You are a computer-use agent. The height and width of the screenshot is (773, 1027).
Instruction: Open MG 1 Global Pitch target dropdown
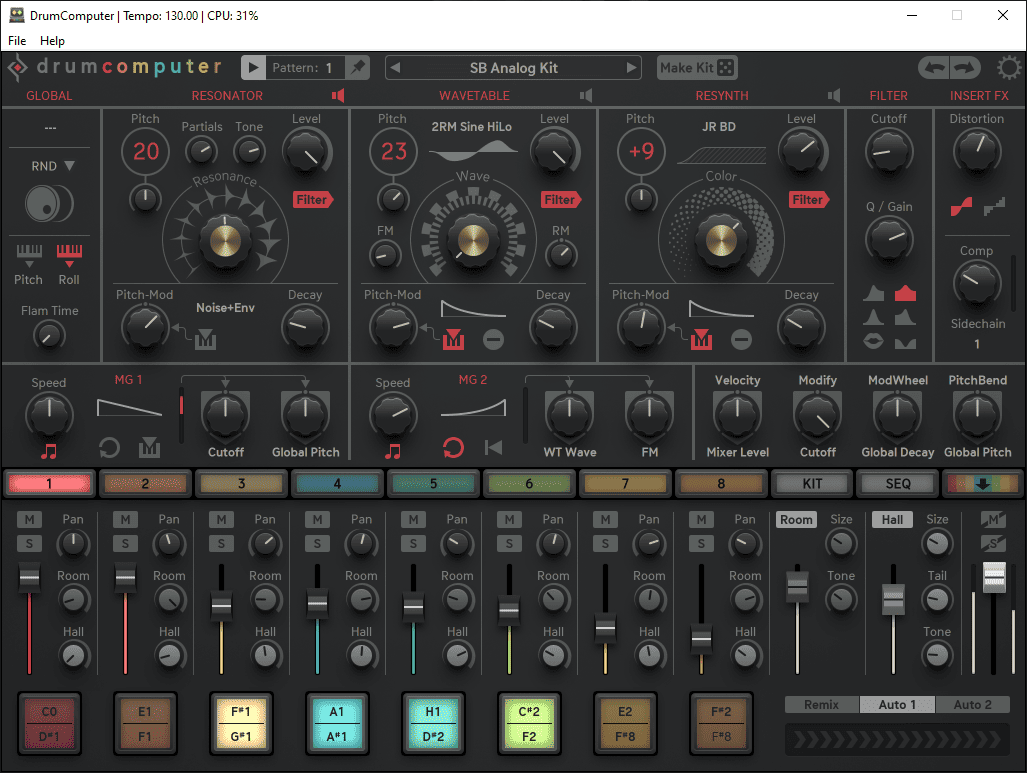click(x=305, y=452)
